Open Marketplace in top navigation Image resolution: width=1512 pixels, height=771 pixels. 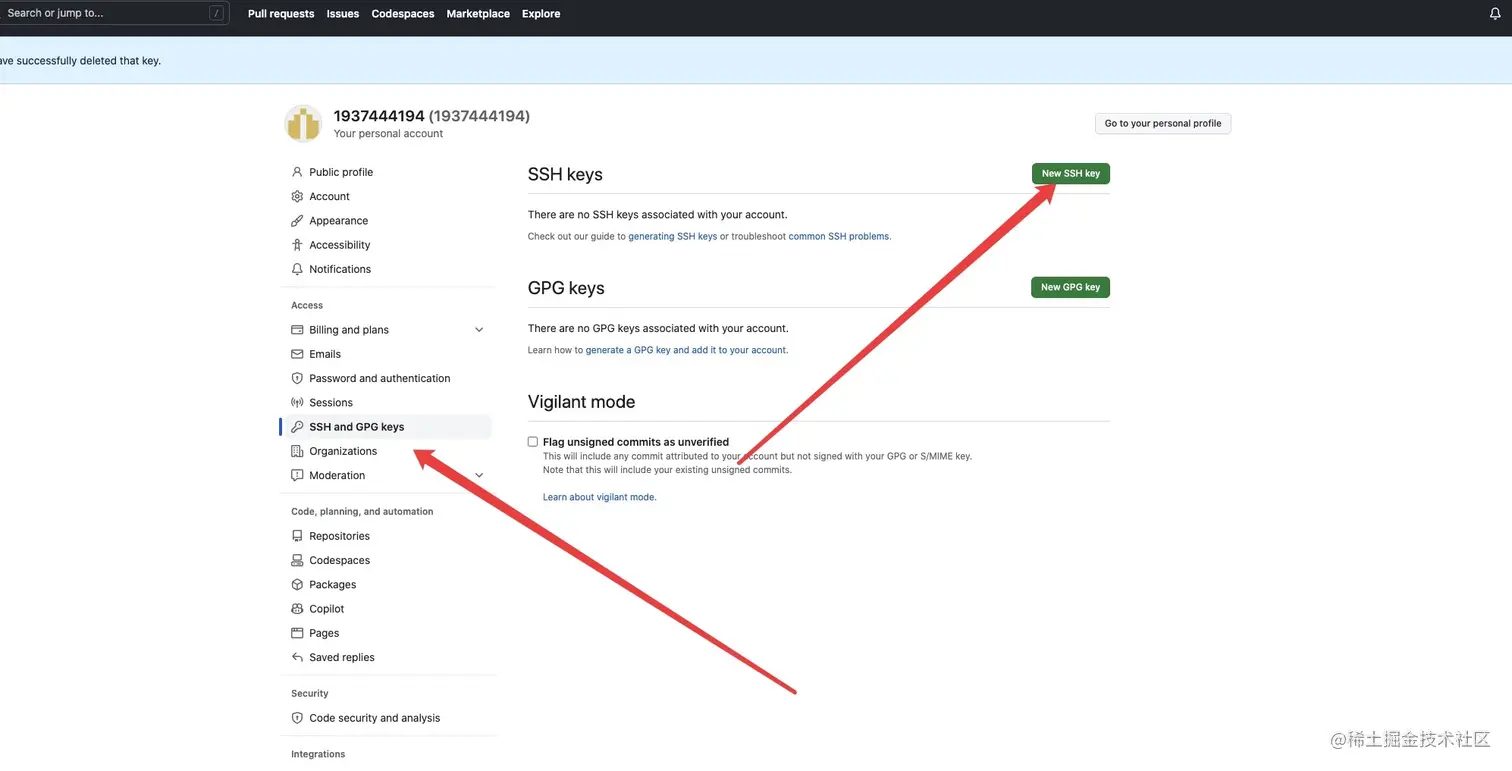click(x=478, y=14)
